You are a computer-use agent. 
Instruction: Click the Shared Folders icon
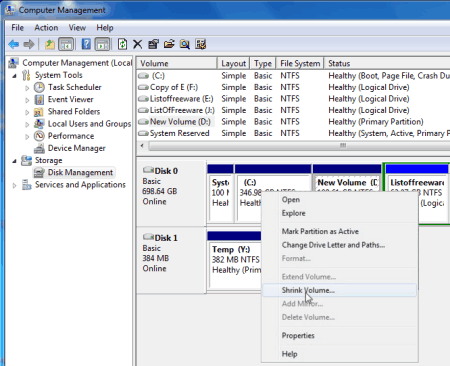(39, 112)
